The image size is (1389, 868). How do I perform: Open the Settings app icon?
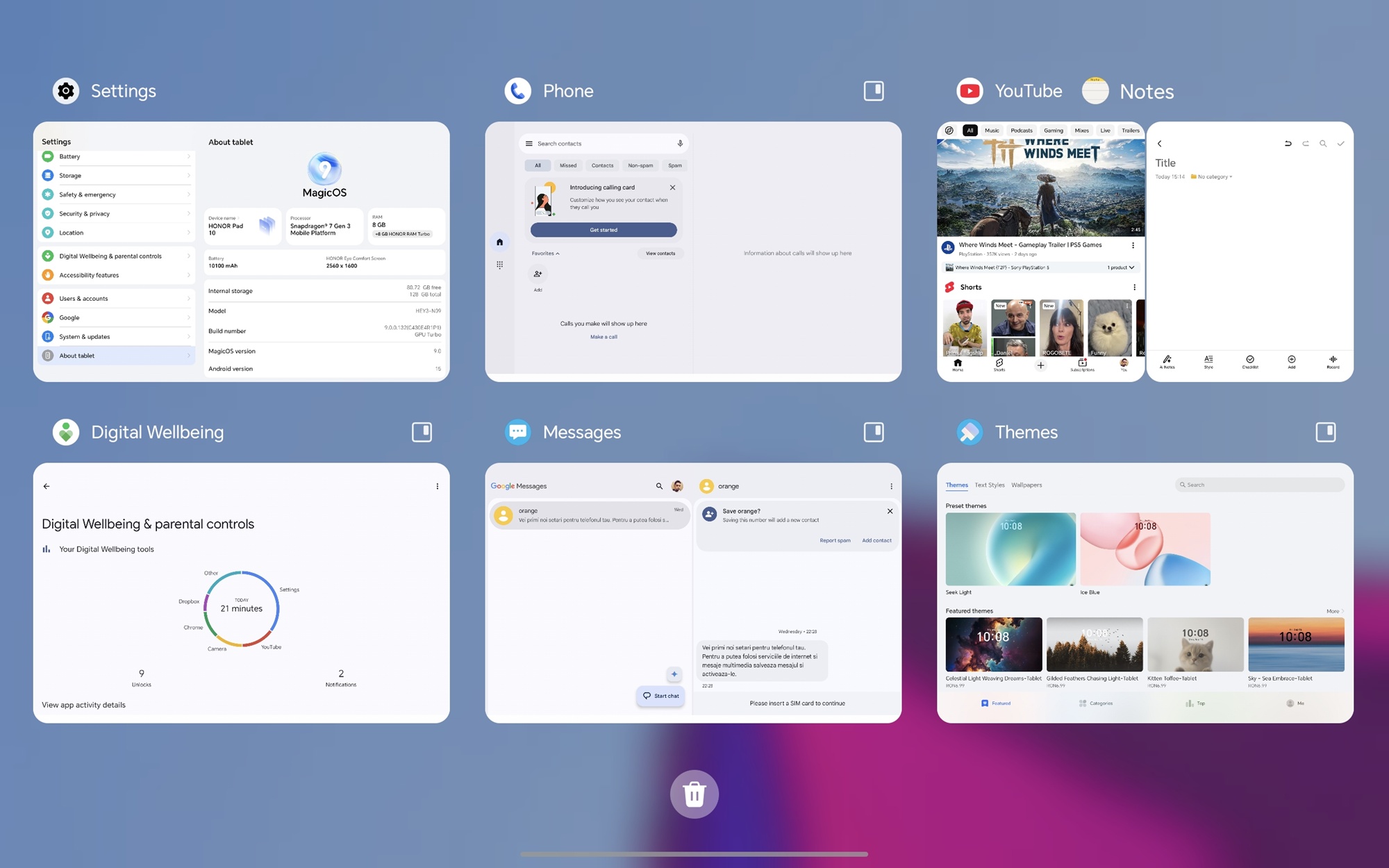[66, 91]
